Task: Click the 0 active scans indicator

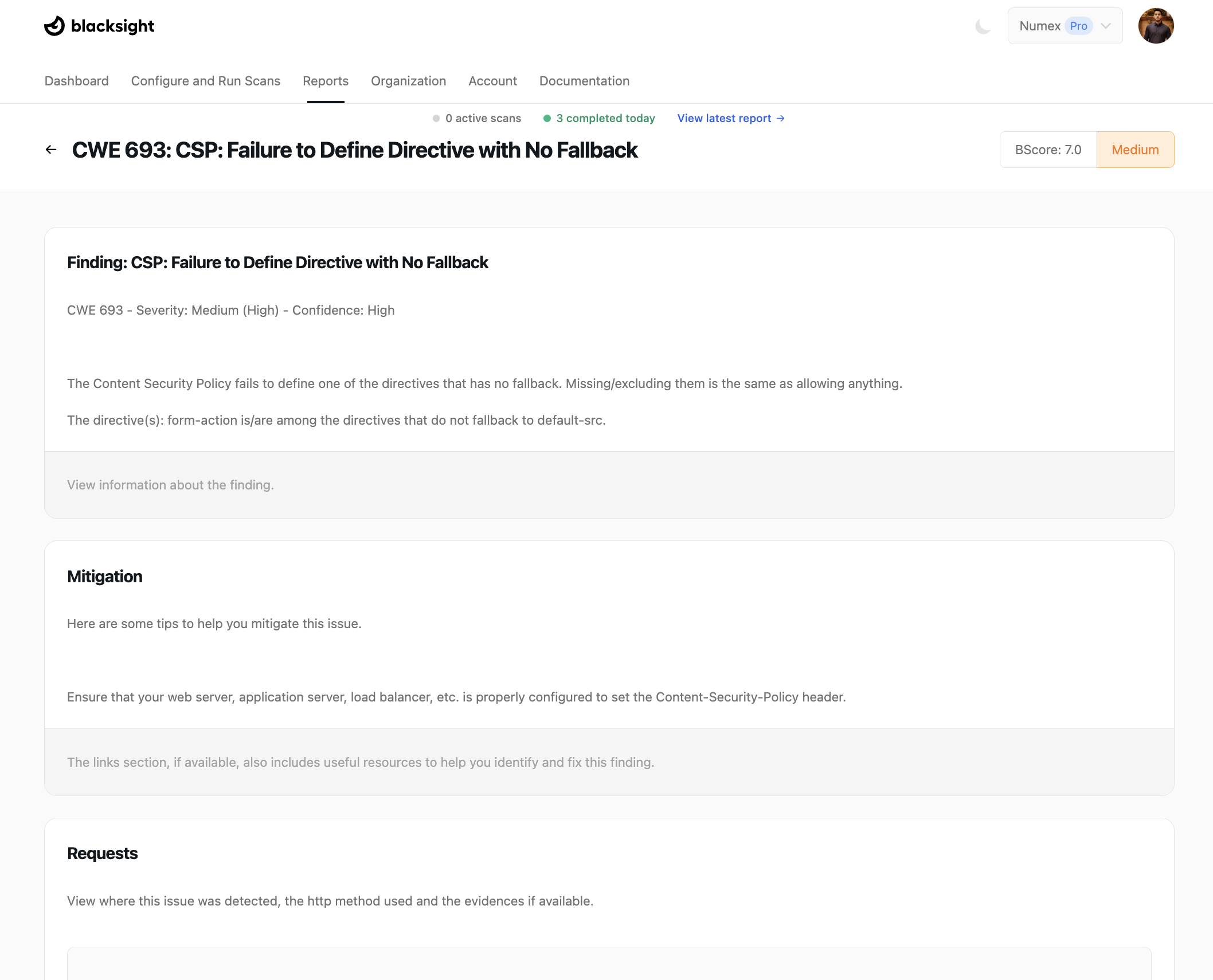Action: coord(483,119)
